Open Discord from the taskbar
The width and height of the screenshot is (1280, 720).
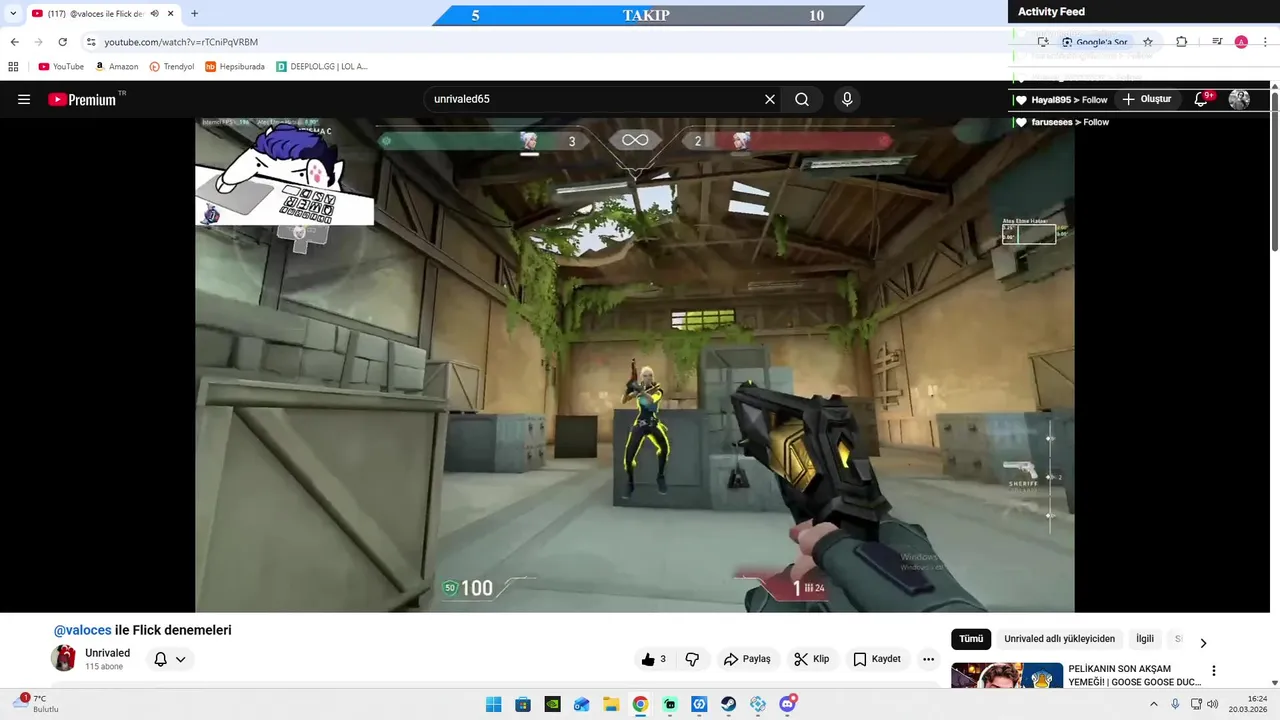coord(787,704)
